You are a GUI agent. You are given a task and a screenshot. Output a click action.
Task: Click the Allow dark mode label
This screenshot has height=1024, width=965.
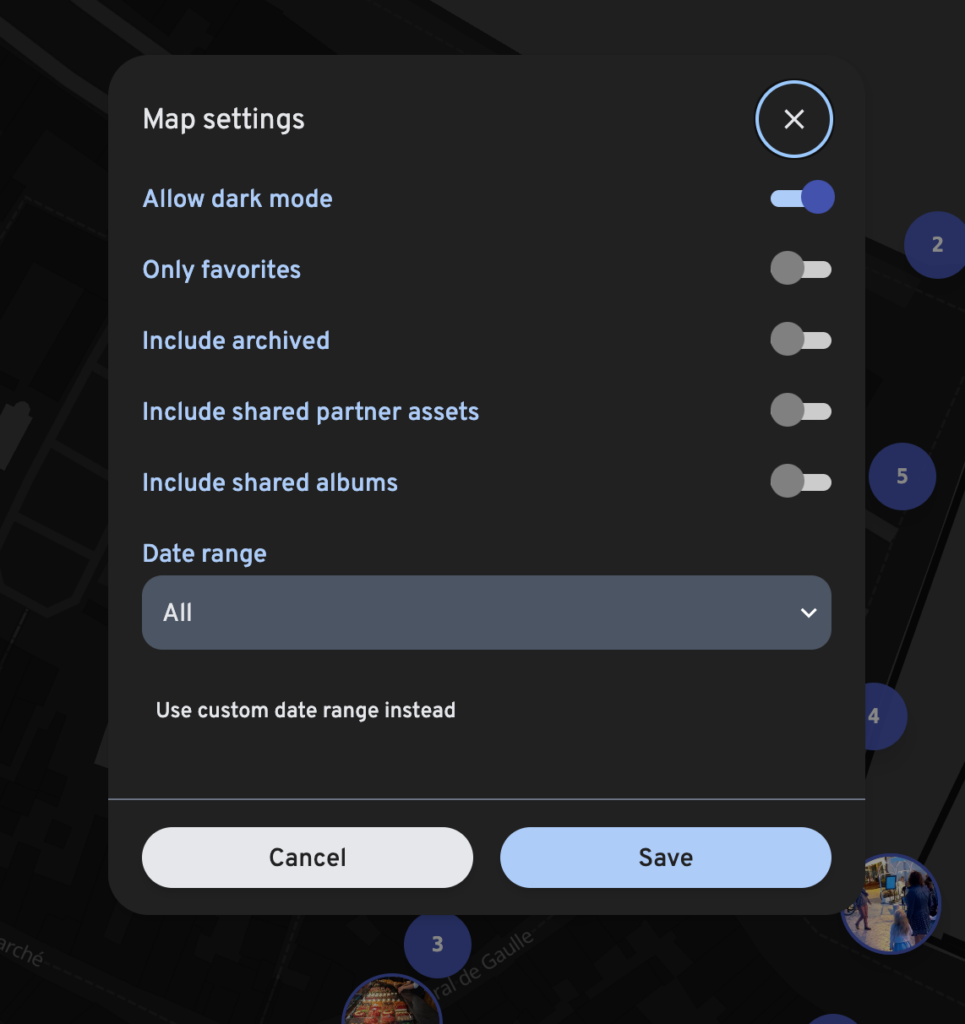tap(238, 199)
